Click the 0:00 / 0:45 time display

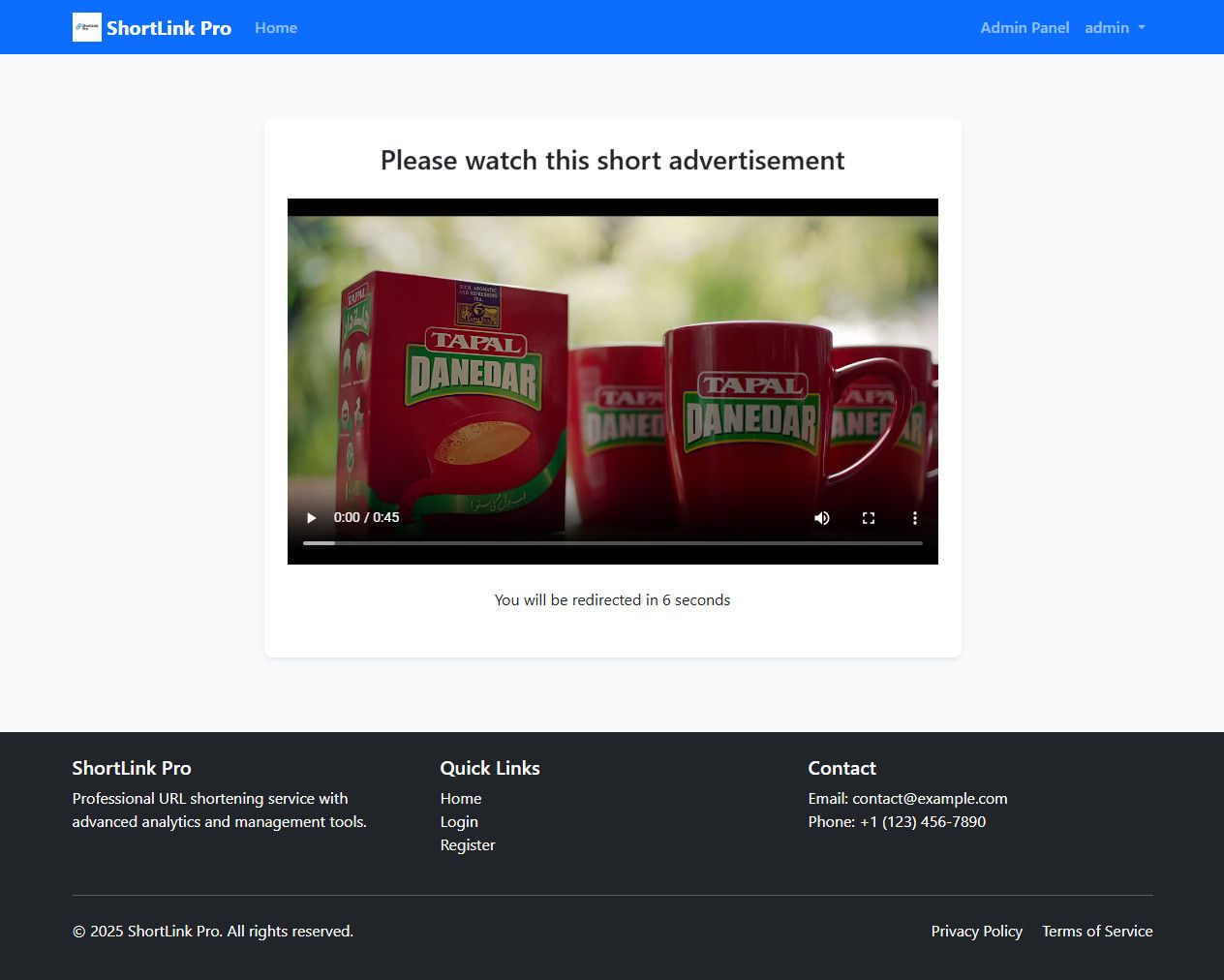pos(366,517)
